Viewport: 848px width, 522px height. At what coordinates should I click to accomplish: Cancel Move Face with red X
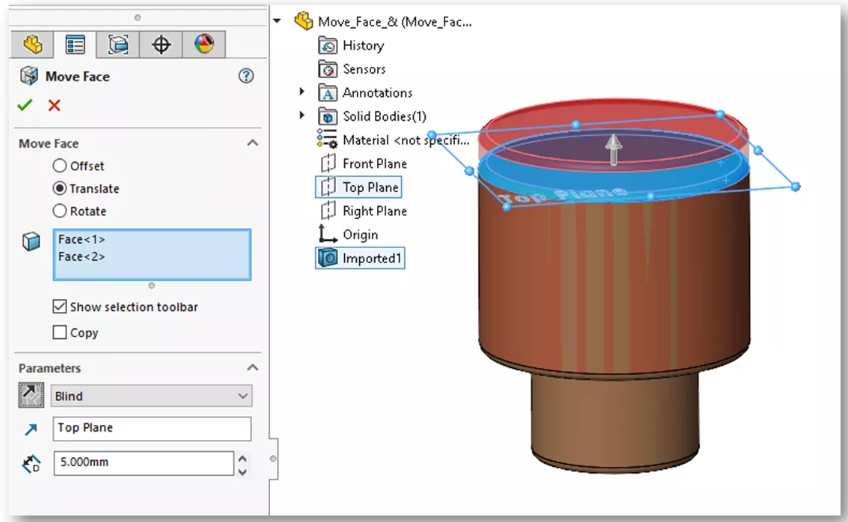click(54, 105)
